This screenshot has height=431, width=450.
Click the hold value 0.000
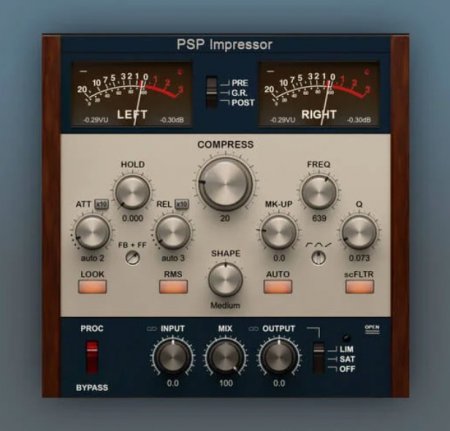click(x=132, y=218)
